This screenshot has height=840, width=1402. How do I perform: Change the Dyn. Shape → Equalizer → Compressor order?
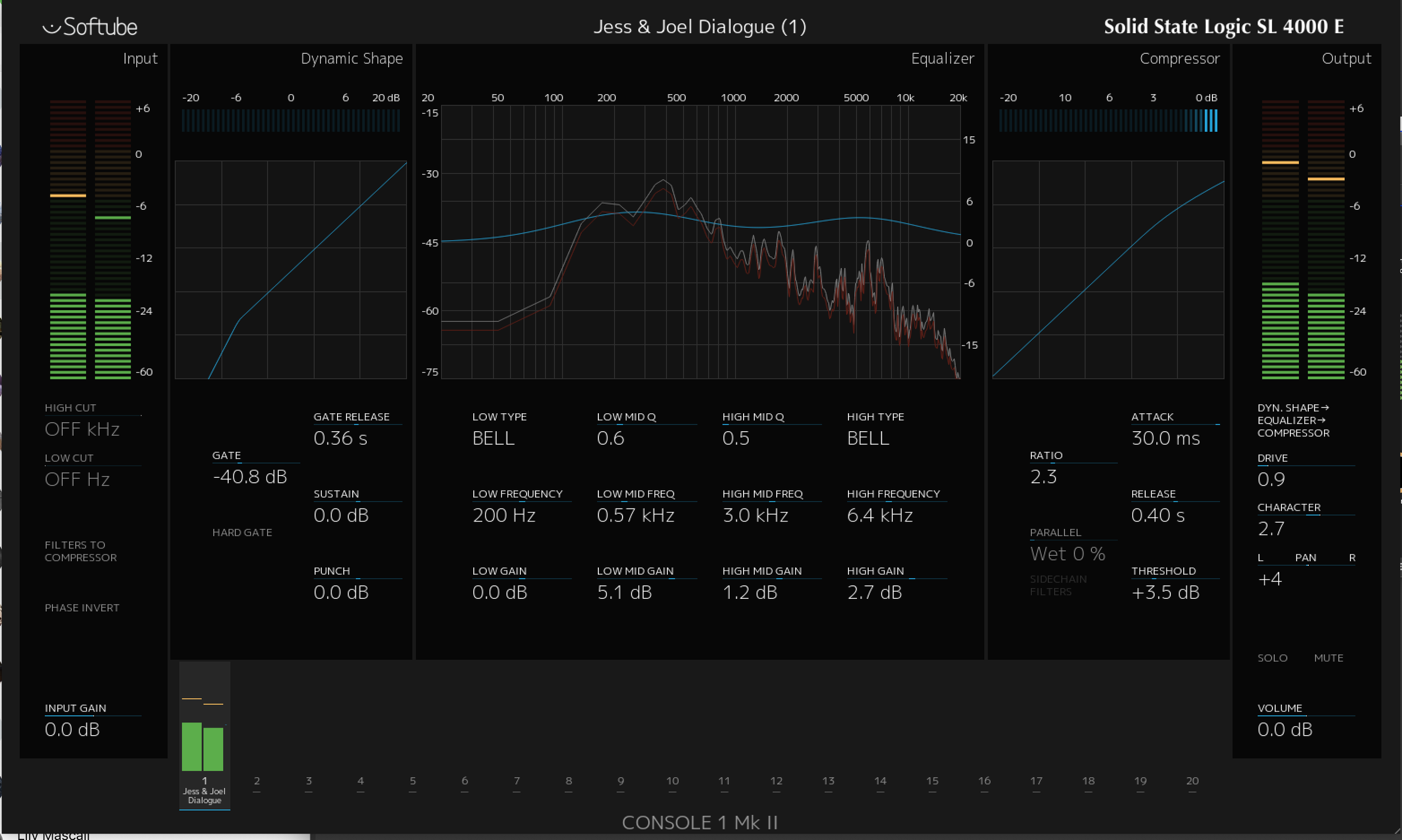pyautogui.click(x=1293, y=420)
